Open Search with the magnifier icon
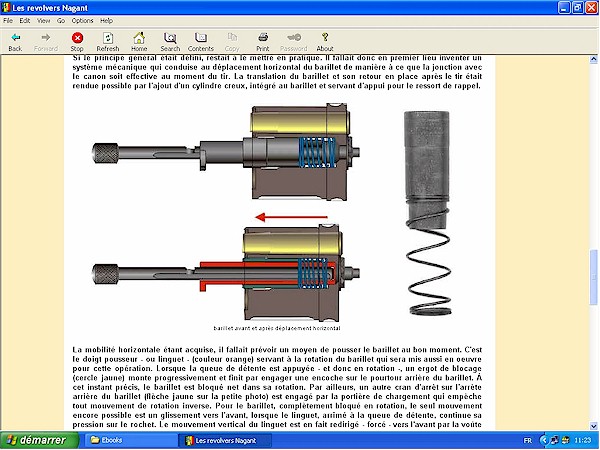 point(170,41)
